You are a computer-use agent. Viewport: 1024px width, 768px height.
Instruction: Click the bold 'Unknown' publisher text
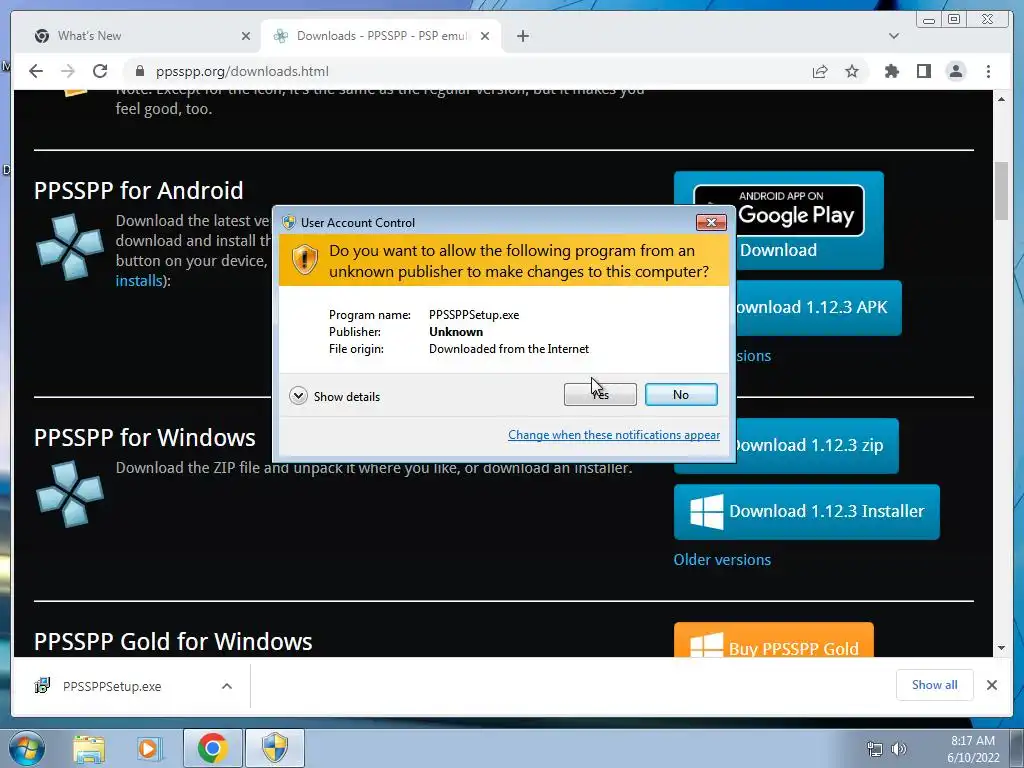[456, 332]
